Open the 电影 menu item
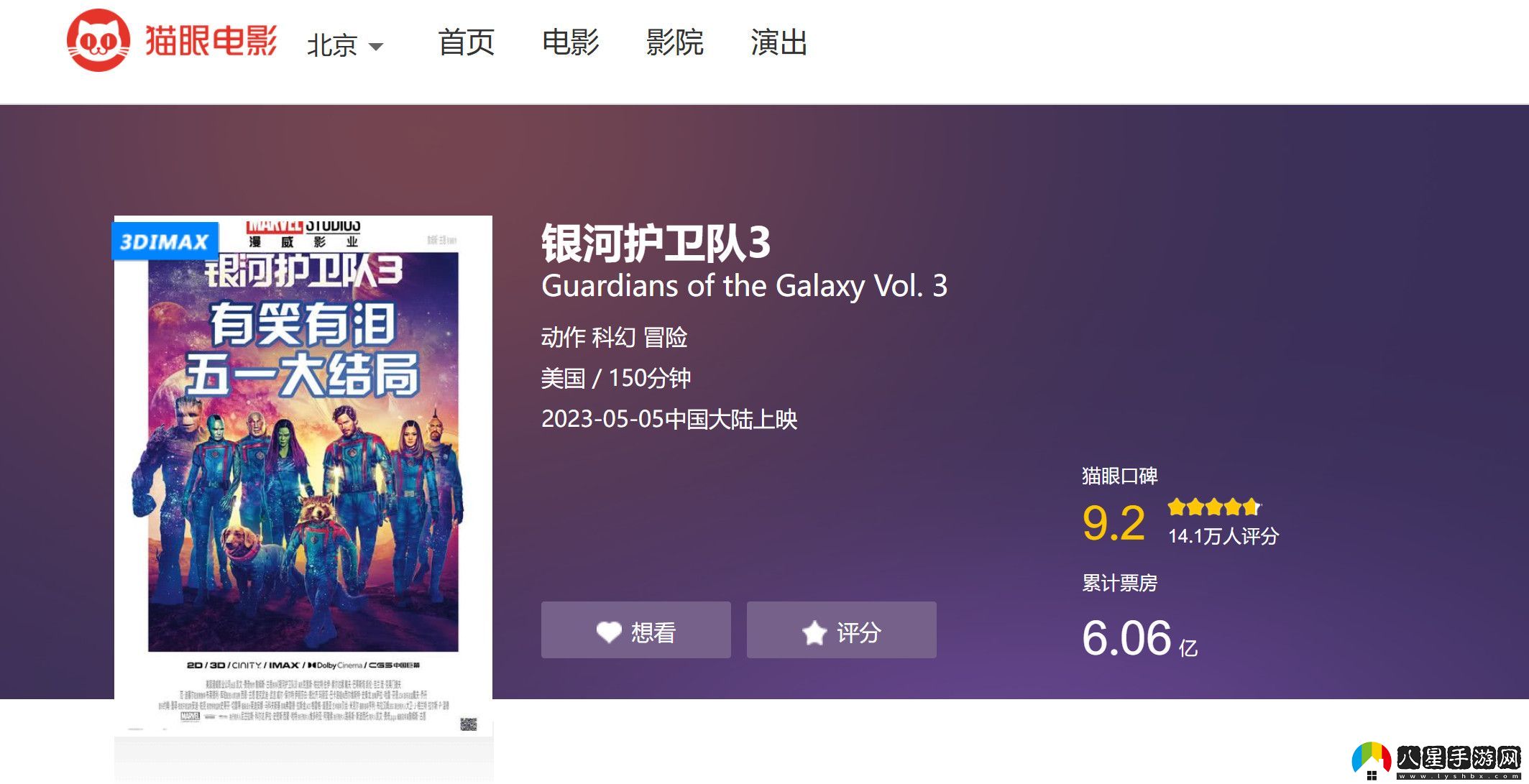Image resolution: width=1529 pixels, height=784 pixels. tap(571, 42)
